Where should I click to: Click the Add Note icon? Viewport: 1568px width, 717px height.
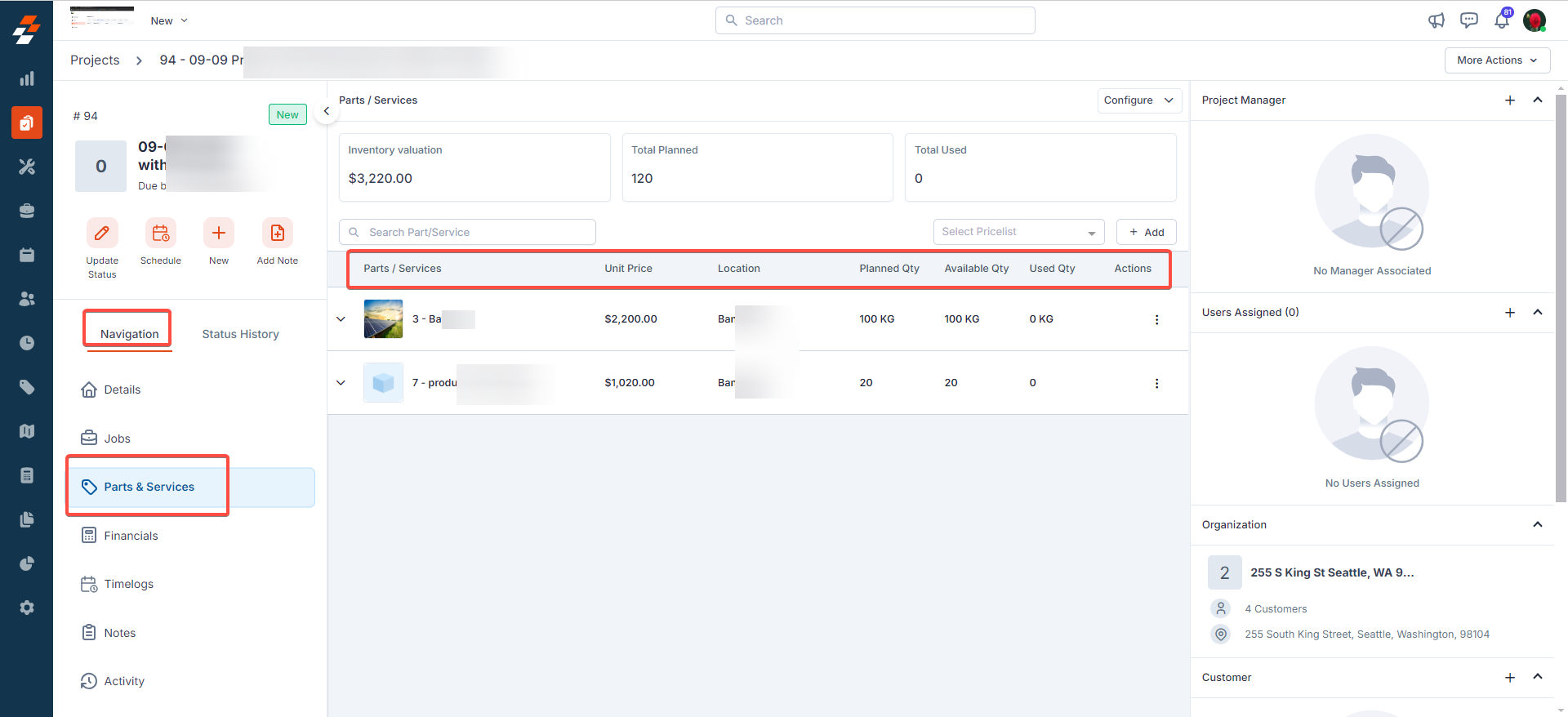click(278, 234)
